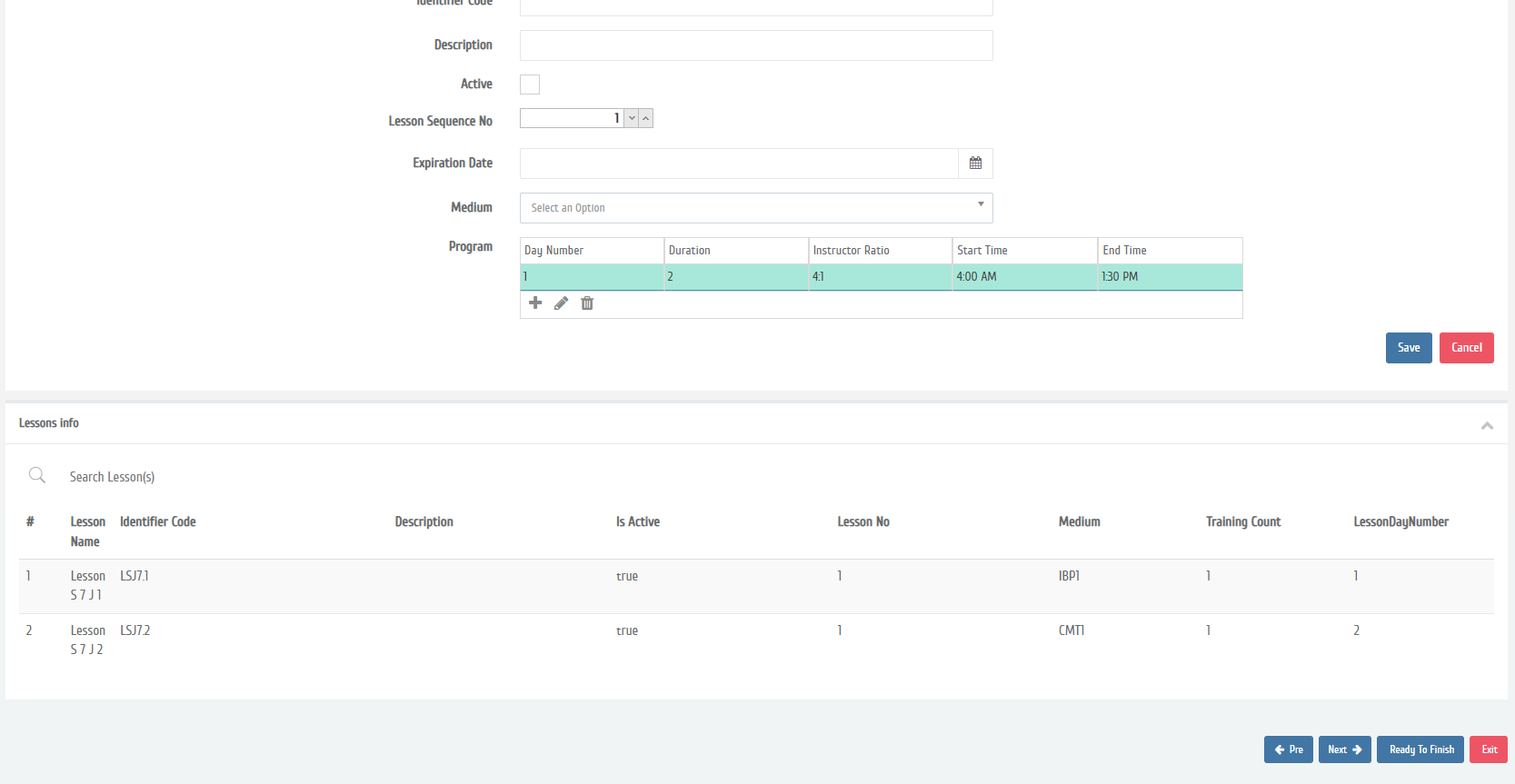Screen dimensions: 1515x784
Task: Click the search magnifier icon for lessons
Action: pyautogui.click(x=37, y=475)
